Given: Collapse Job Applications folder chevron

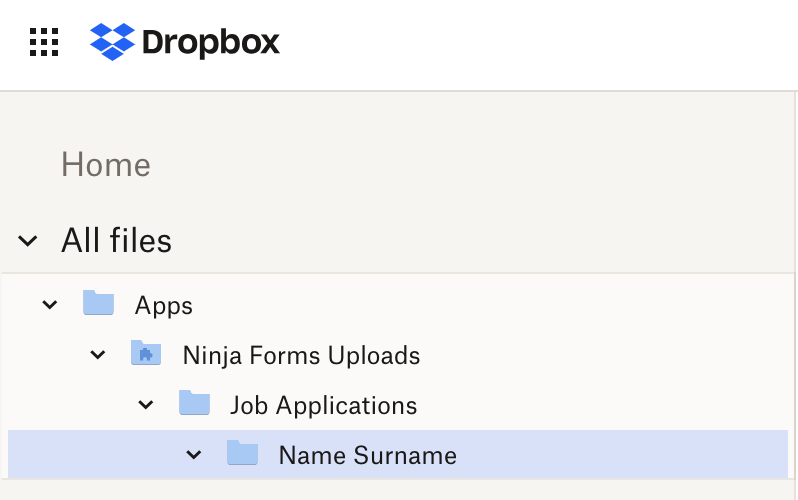Looking at the screenshot, I should [146, 405].
